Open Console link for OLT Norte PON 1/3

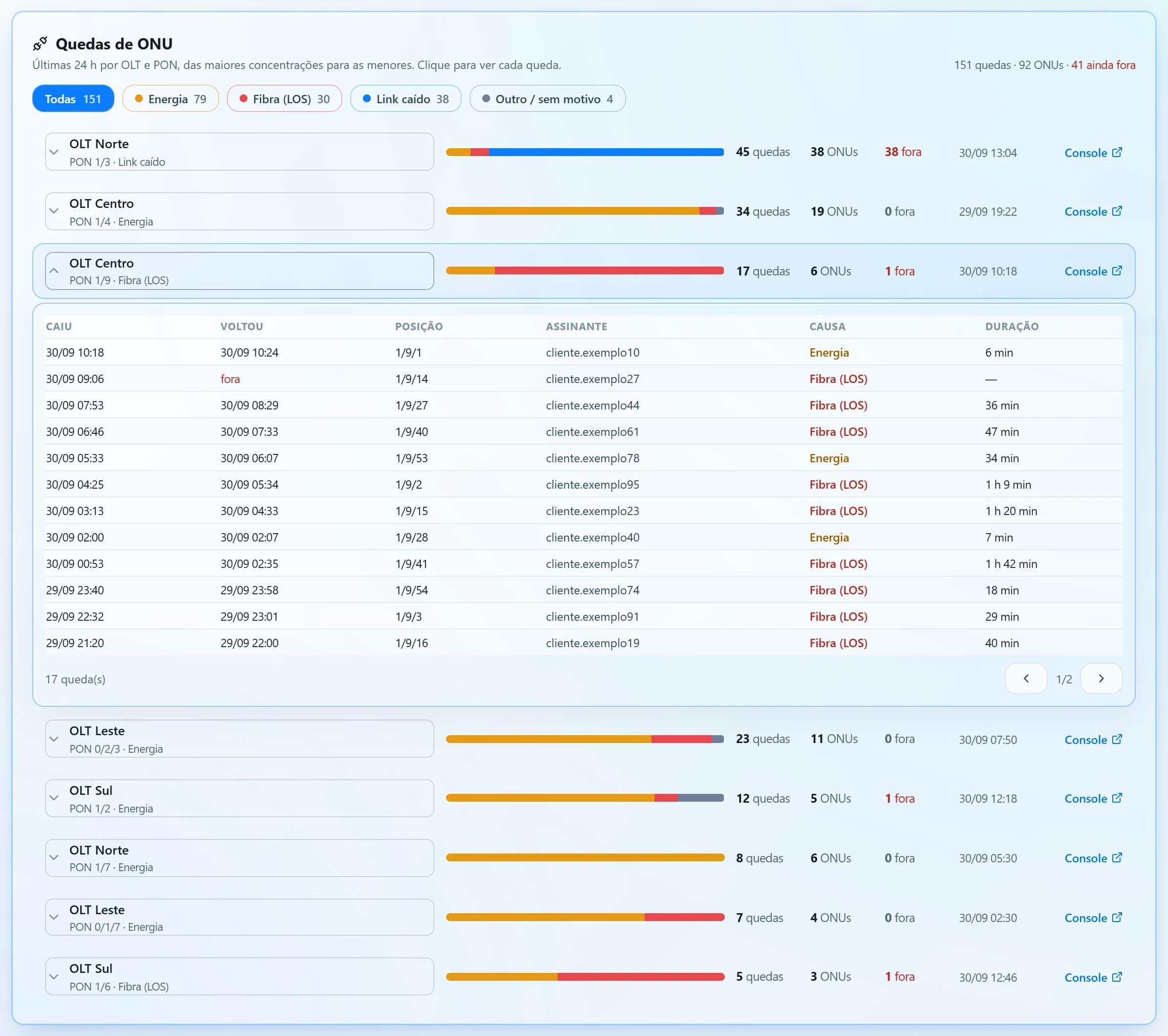(1093, 153)
